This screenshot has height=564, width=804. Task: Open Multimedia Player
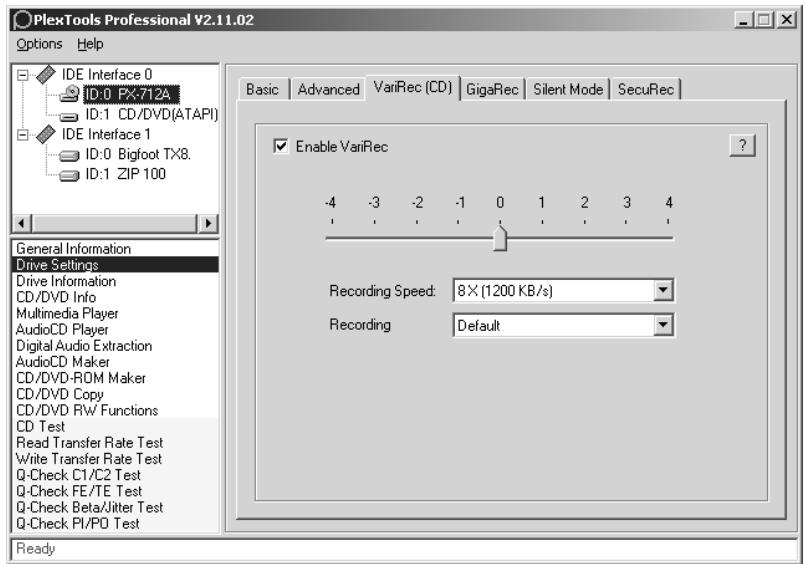click(x=115, y=313)
